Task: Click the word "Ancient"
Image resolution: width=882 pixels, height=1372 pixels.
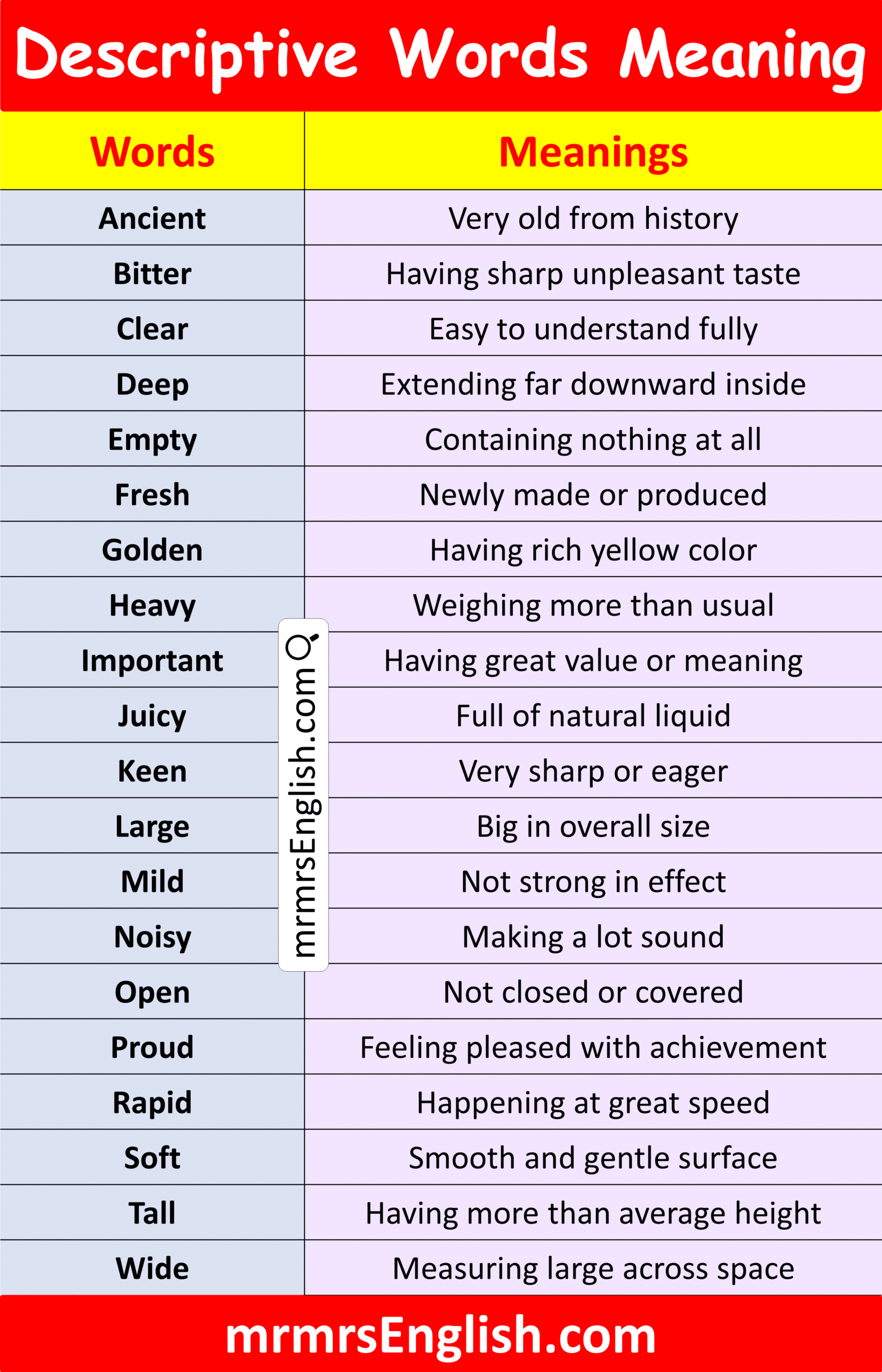Action: pos(152,218)
